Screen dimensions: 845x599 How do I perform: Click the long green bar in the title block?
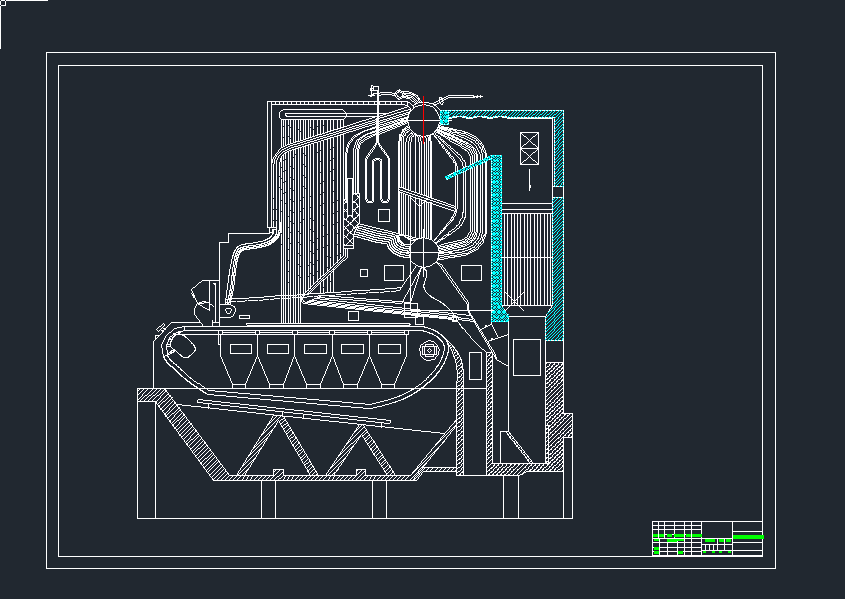click(748, 538)
